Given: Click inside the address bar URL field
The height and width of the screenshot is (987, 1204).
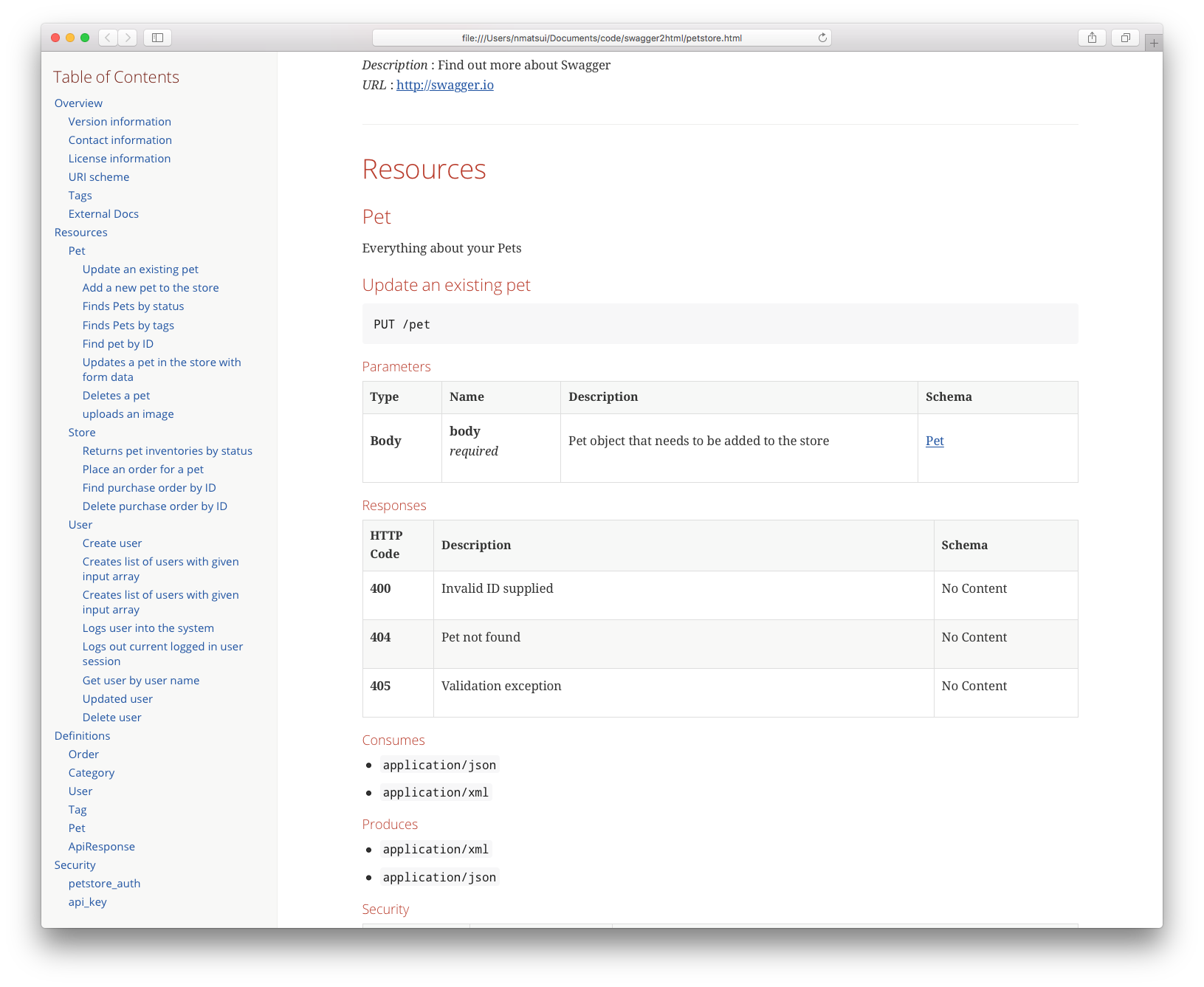Looking at the screenshot, I should 602,38.
